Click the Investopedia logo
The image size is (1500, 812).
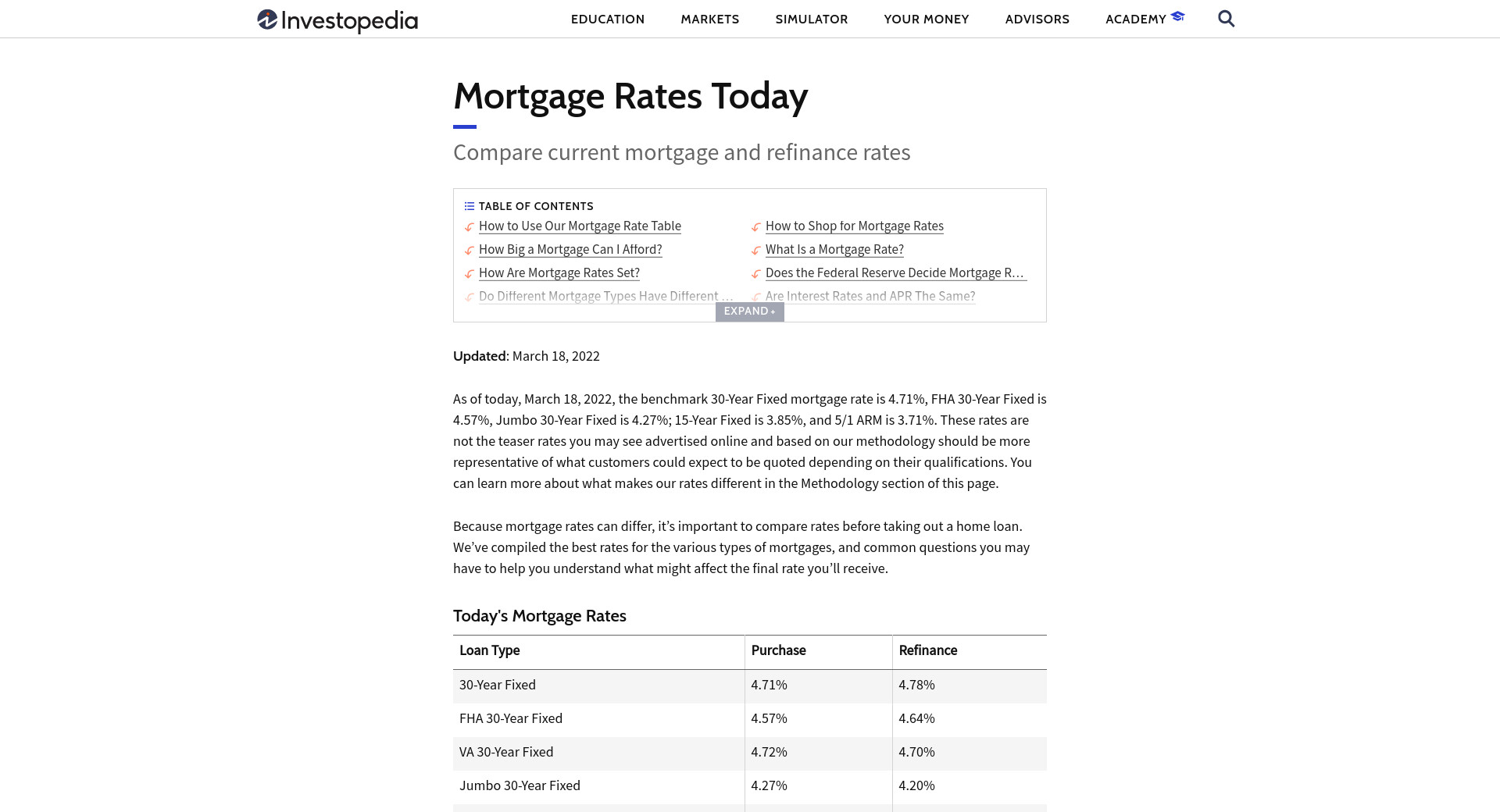click(337, 20)
